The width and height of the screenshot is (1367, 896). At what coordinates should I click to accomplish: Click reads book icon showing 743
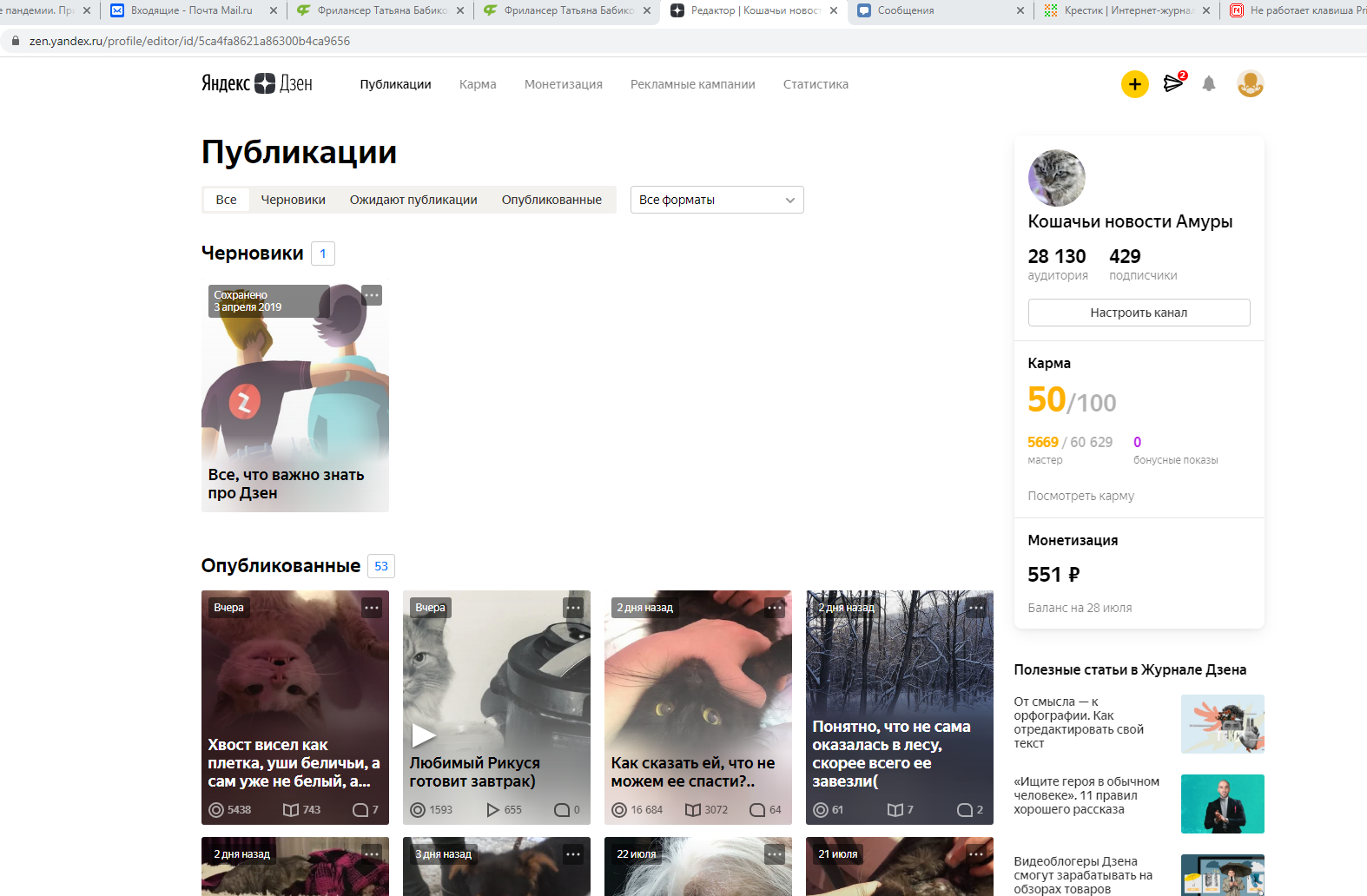coord(291,810)
